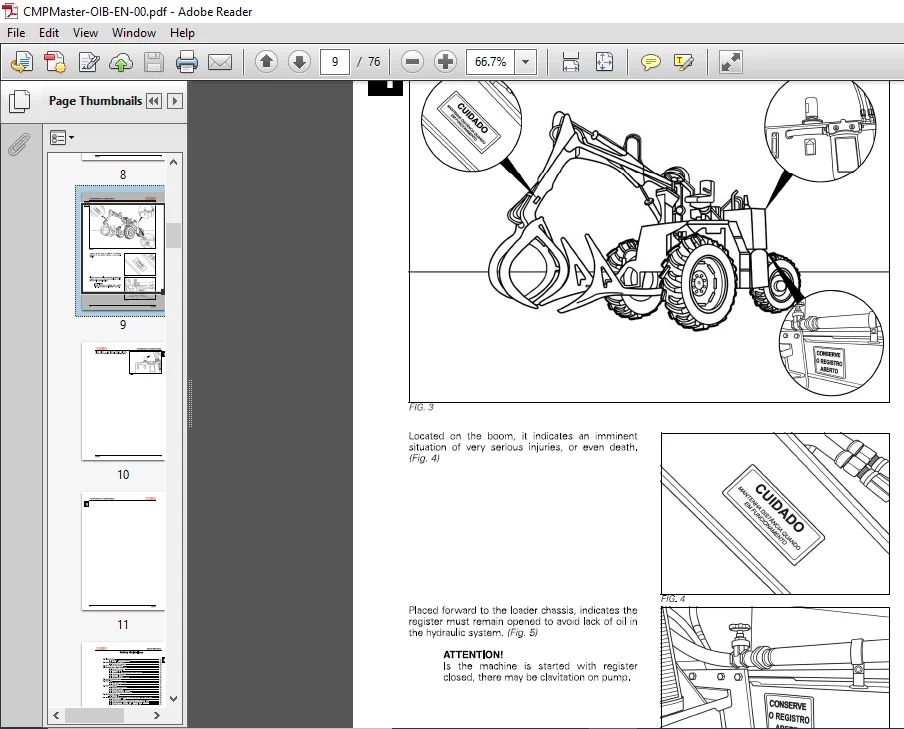Select the page 10 thumbnail
The width and height of the screenshot is (904, 729).
point(123,401)
